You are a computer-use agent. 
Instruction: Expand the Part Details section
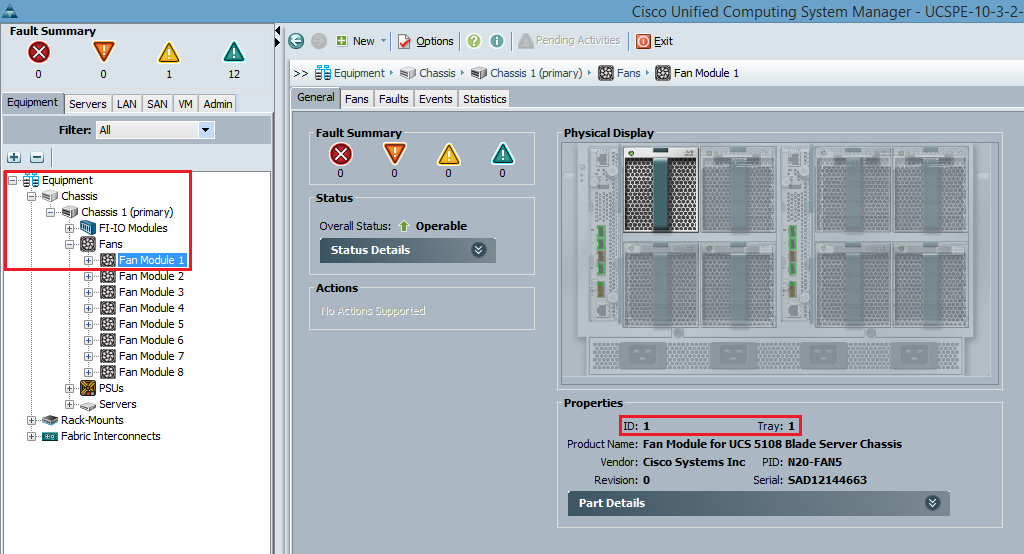(x=933, y=503)
